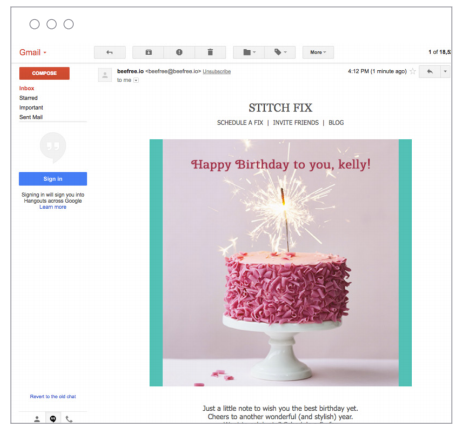Click the blue Sign in button
469x431 pixels.
53,179
